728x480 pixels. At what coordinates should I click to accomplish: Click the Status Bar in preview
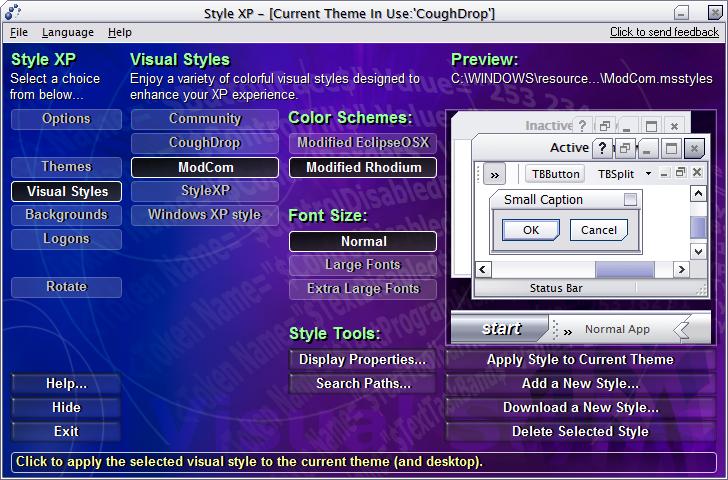point(556,288)
